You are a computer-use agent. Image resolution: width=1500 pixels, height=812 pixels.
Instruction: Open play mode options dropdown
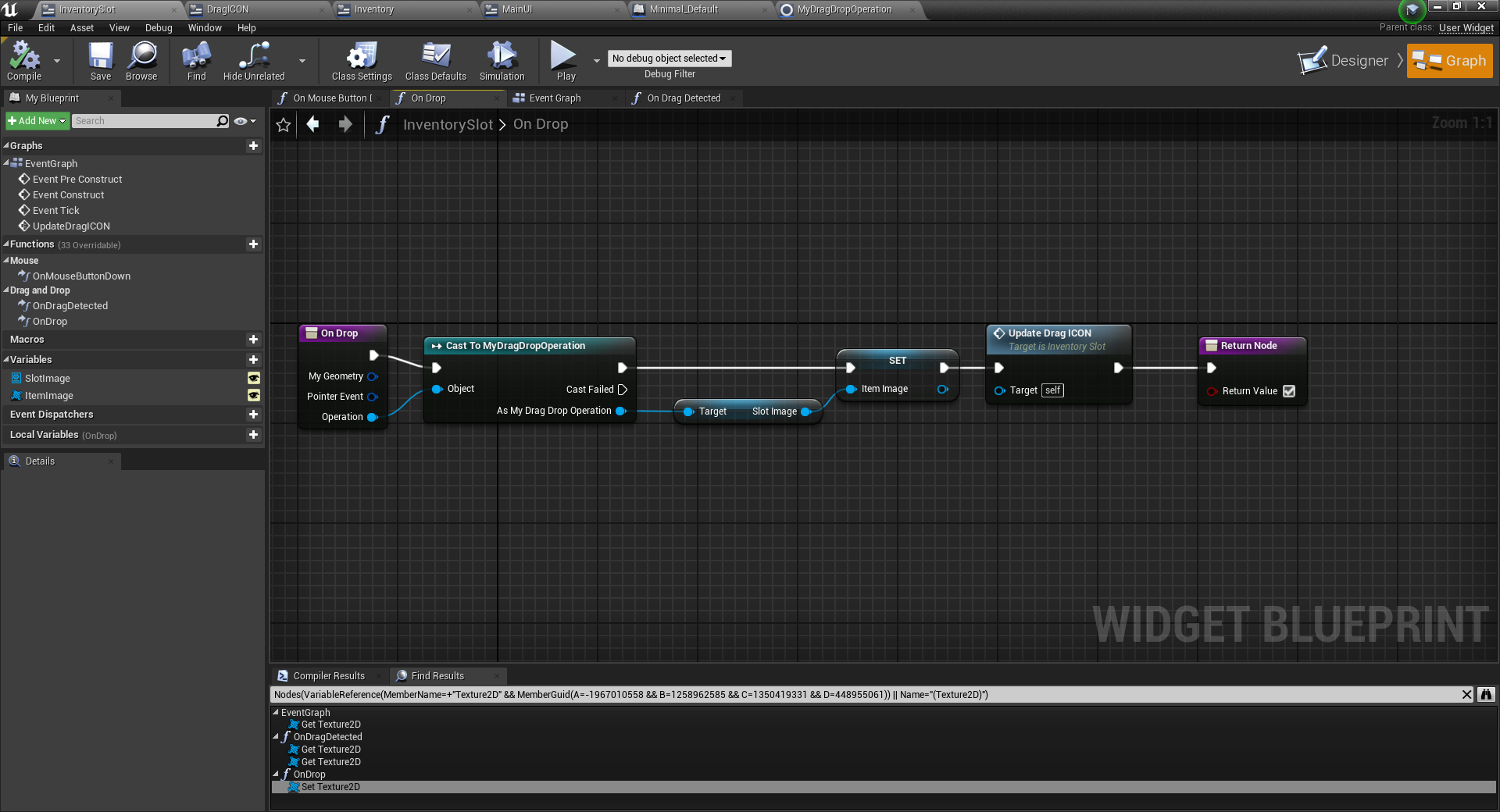pos(597,61)
